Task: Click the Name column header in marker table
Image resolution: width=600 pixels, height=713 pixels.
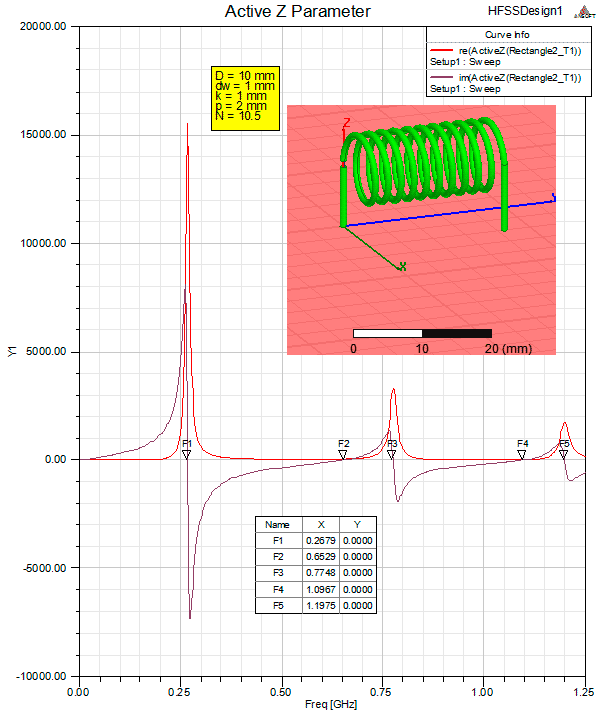Action: 277,524
